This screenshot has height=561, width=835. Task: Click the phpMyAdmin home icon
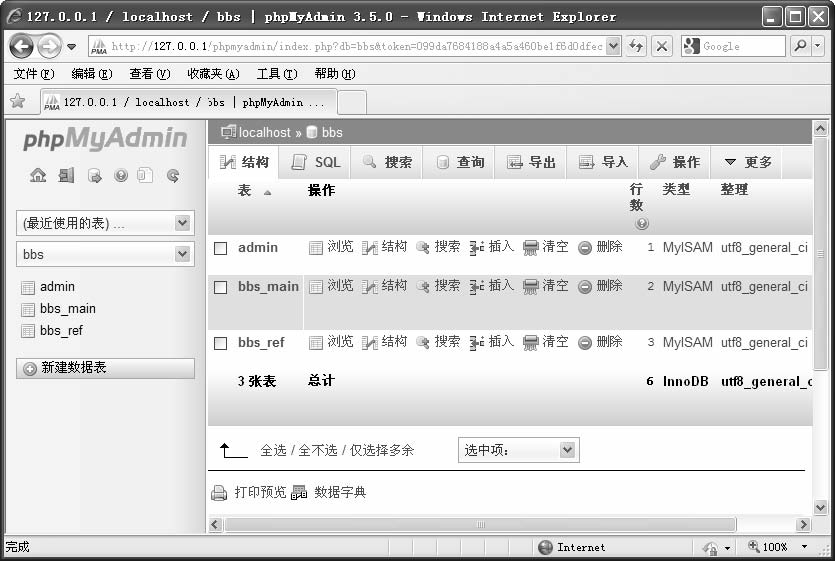click(38, 175)
